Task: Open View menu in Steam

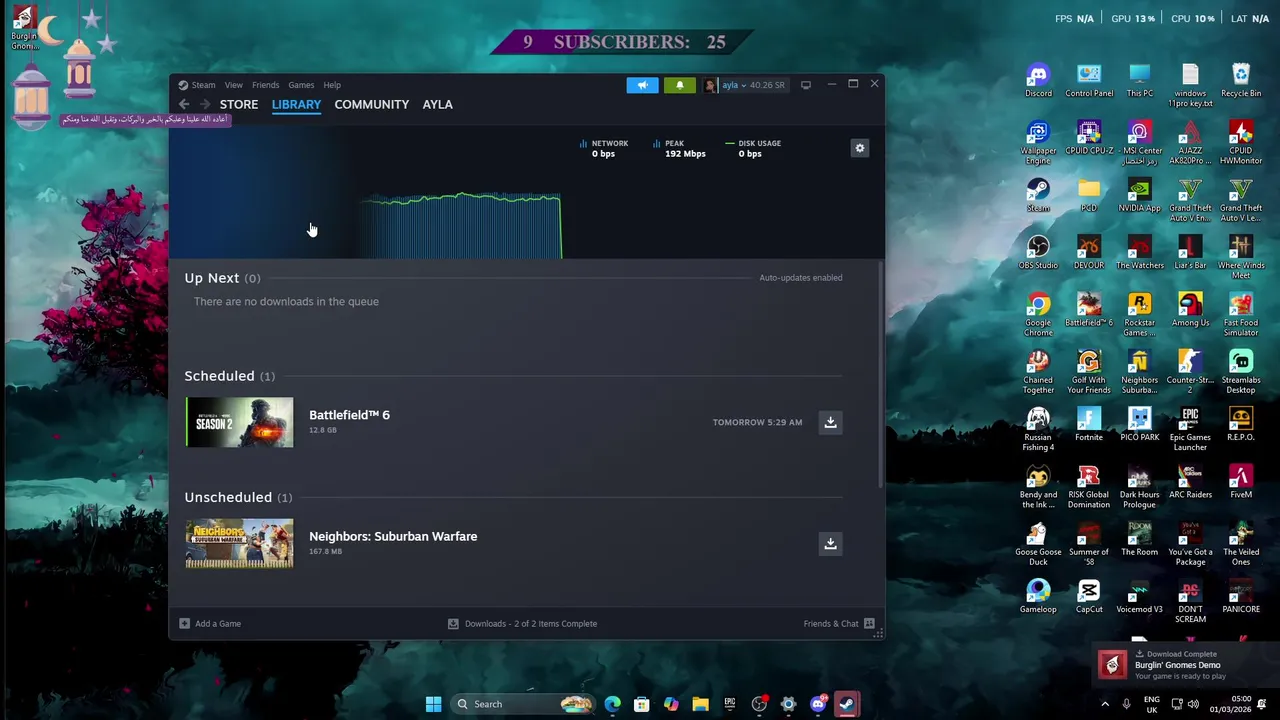Action: pos(233,85)
